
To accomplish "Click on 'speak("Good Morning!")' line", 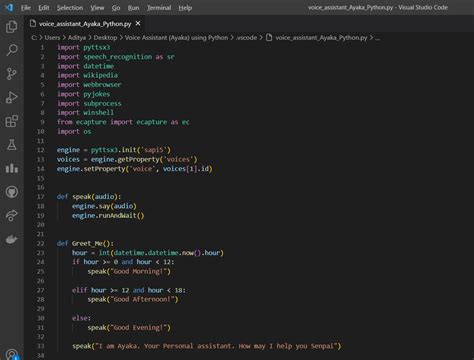I will coord(129,271).
